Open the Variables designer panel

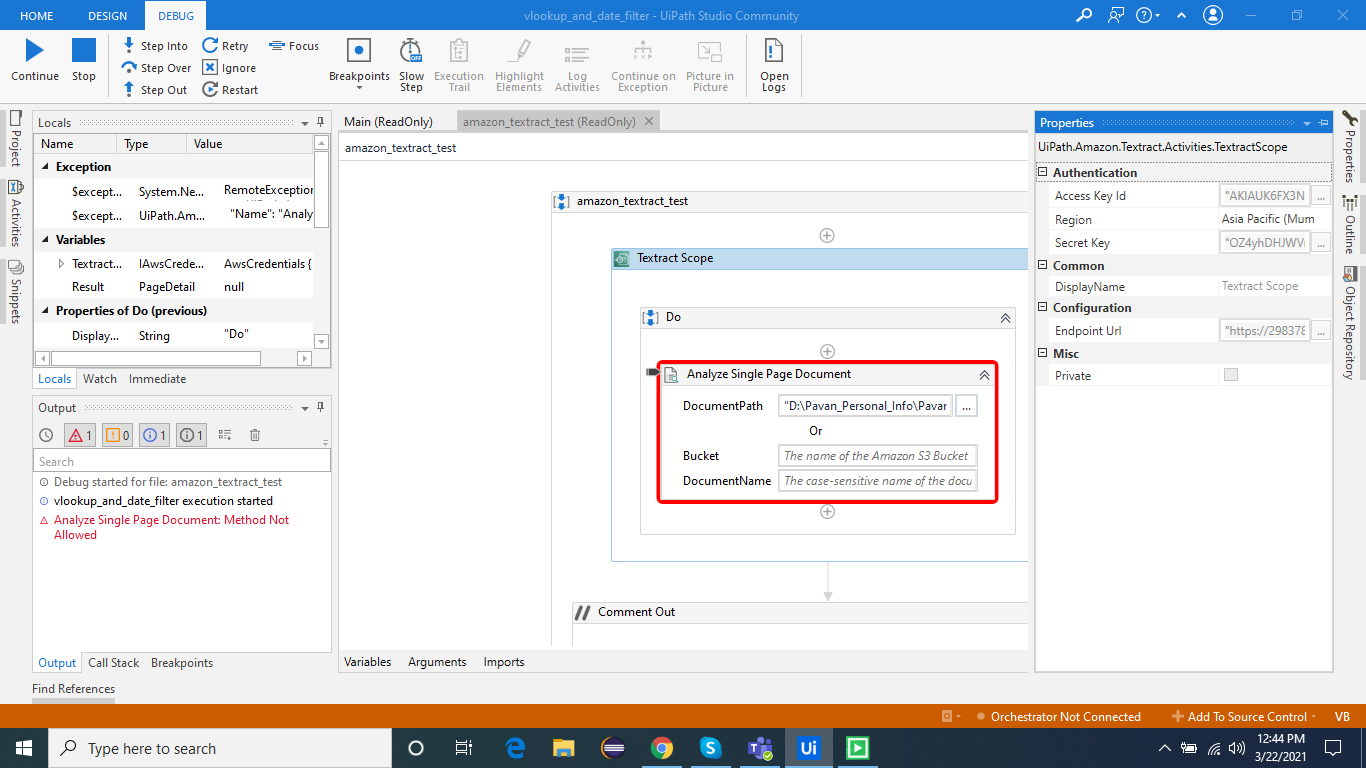(368, 662)
